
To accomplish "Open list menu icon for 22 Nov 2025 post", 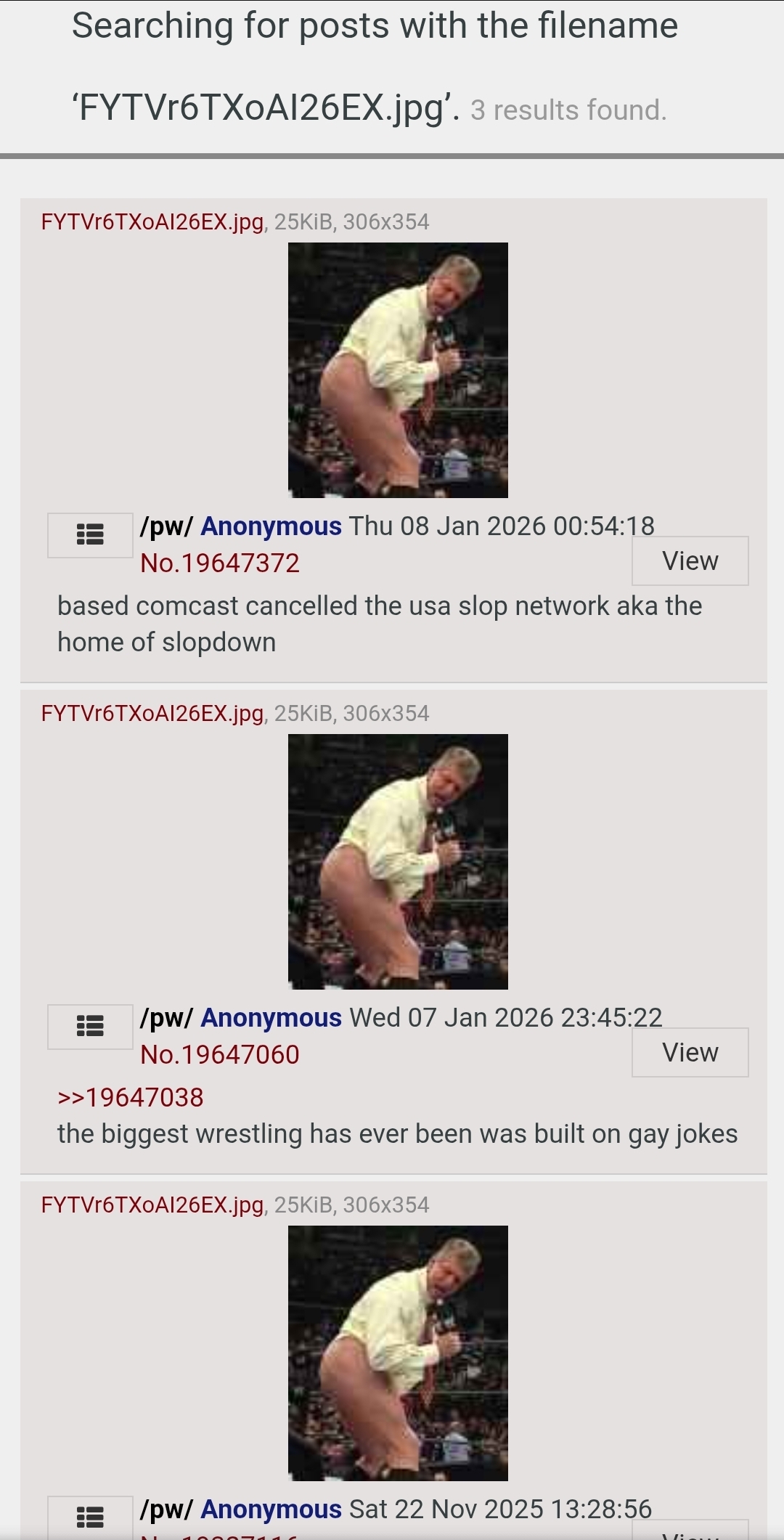I will coord(90,1517).
